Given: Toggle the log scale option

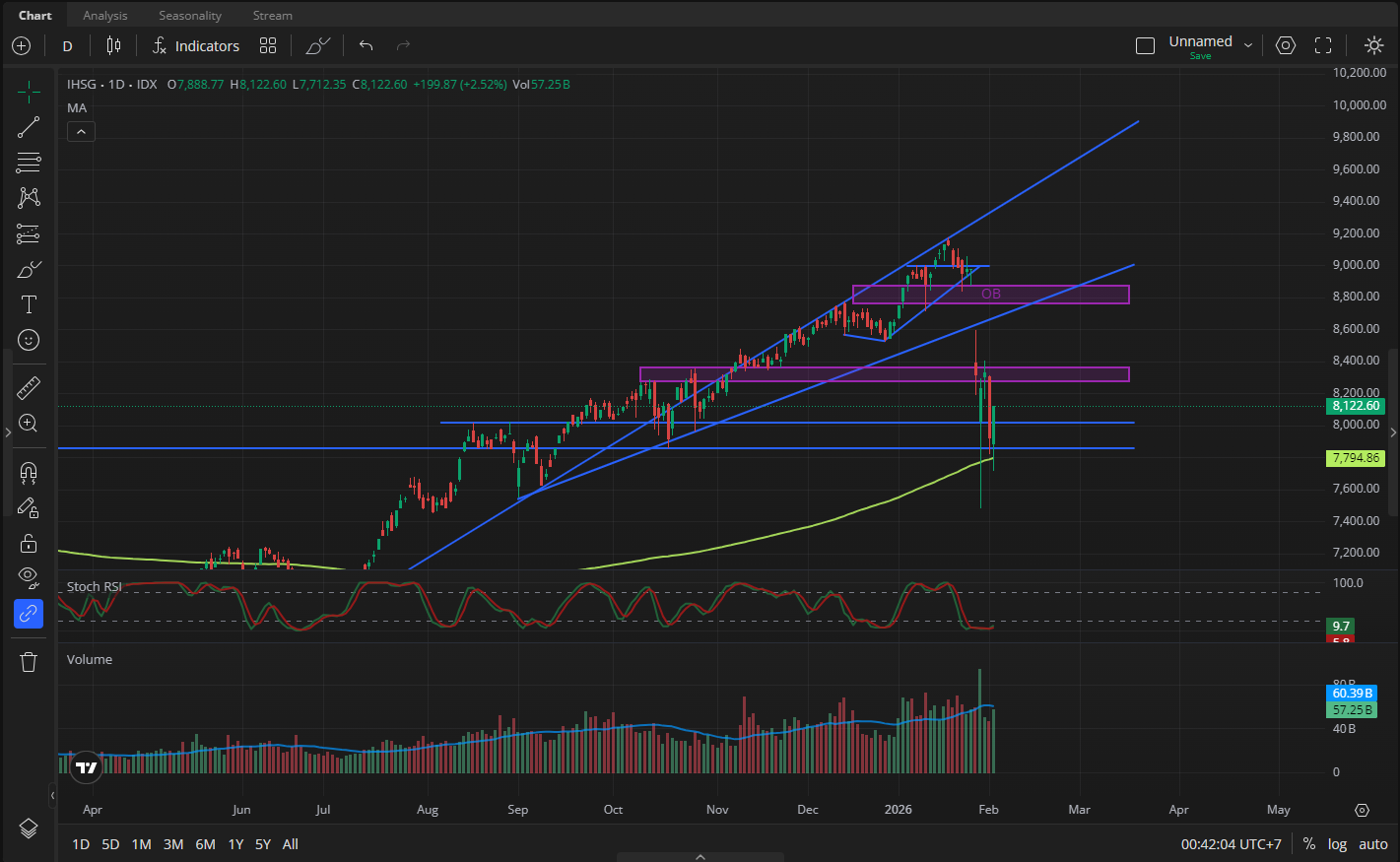Looking at the screenshot, I should pyautogui.click(x=1337, y=844).
